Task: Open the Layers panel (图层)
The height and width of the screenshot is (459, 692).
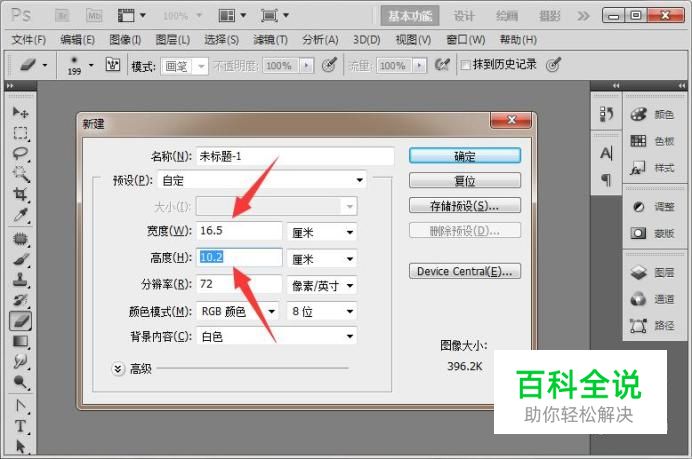Action: coord(652,272)
